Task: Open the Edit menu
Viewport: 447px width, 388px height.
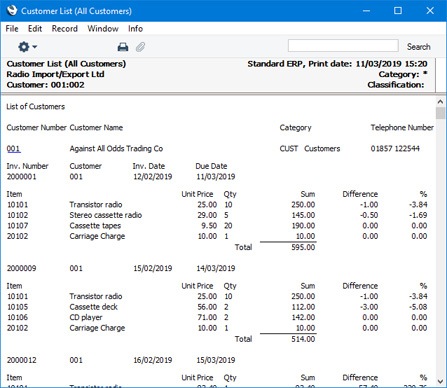Action: point(35,29)
